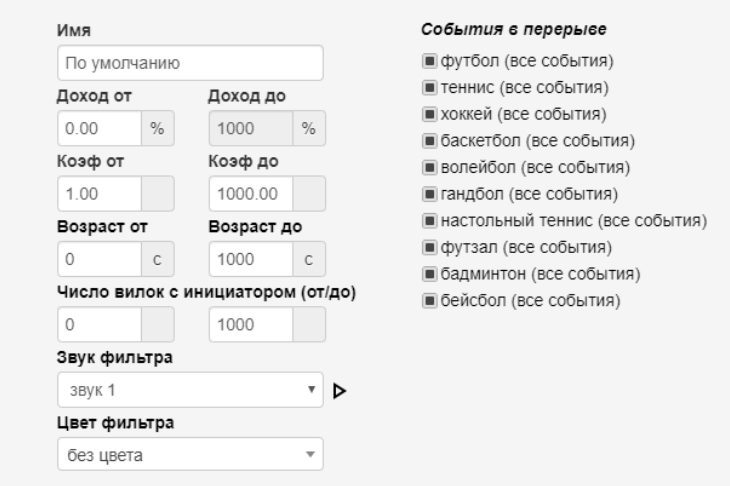Click the Звук фильтра label
This screenshot has height=486, width=730.
point(115,358)
